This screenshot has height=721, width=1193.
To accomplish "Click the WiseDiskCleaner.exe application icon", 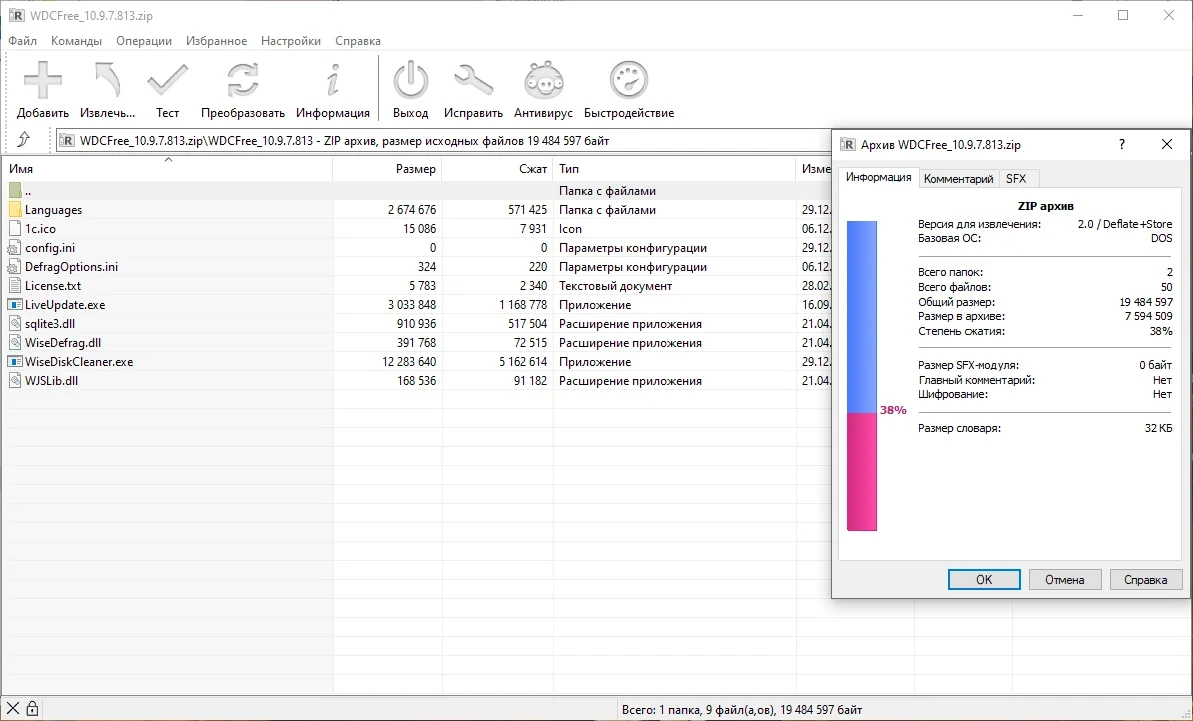I will point(15,362).
